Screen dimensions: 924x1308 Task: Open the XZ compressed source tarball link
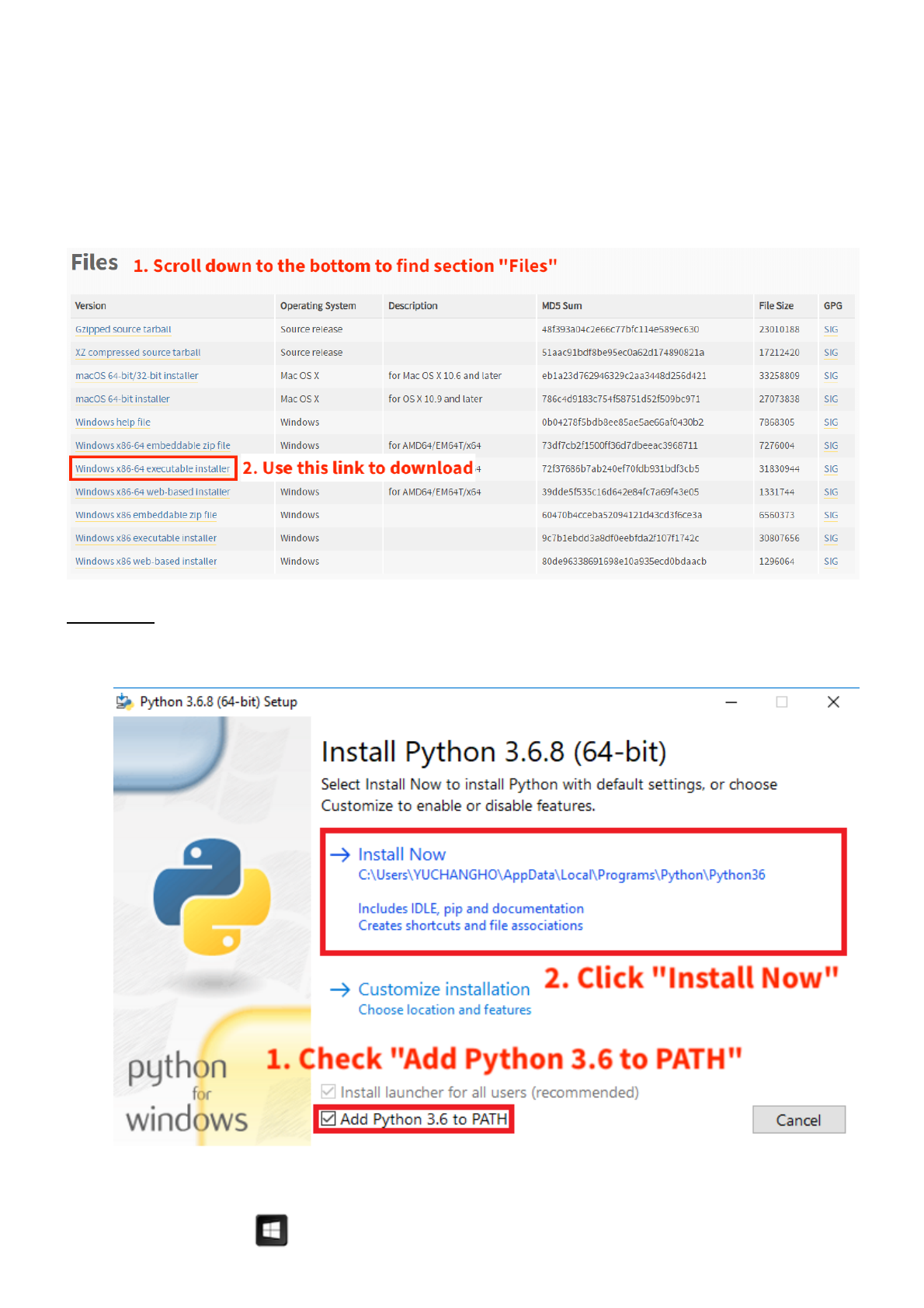pos(137,353)
